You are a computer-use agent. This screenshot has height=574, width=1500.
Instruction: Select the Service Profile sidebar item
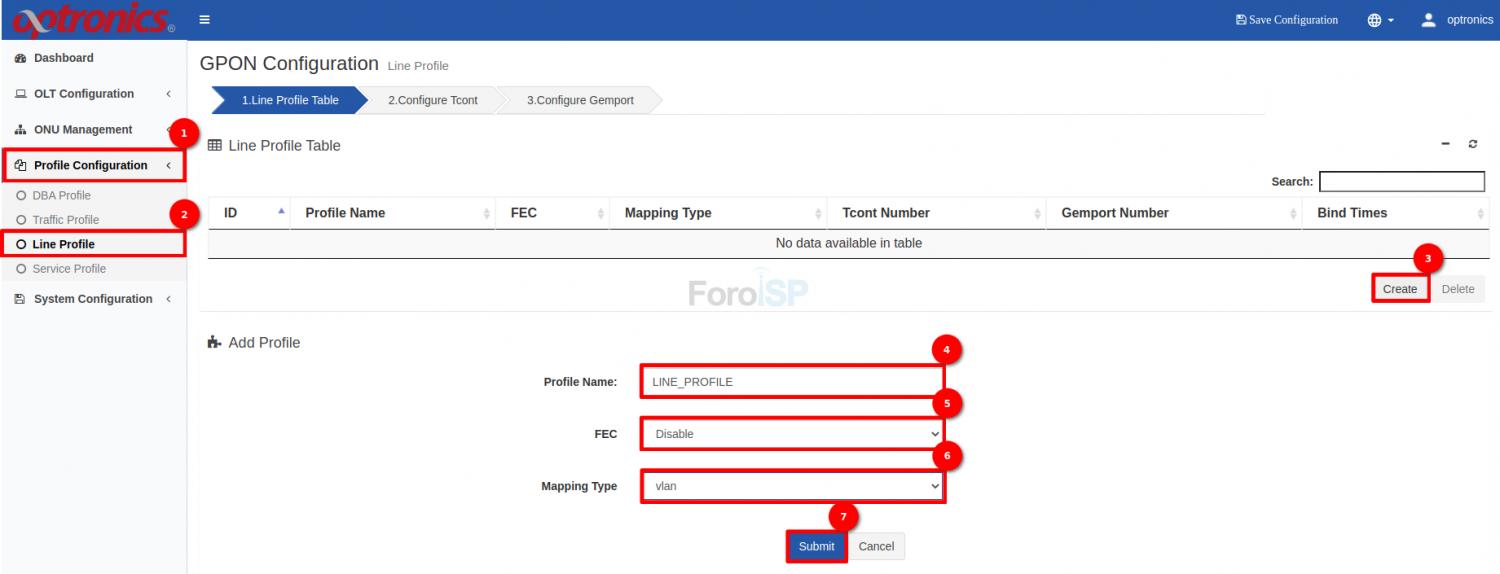pos(68,269)
